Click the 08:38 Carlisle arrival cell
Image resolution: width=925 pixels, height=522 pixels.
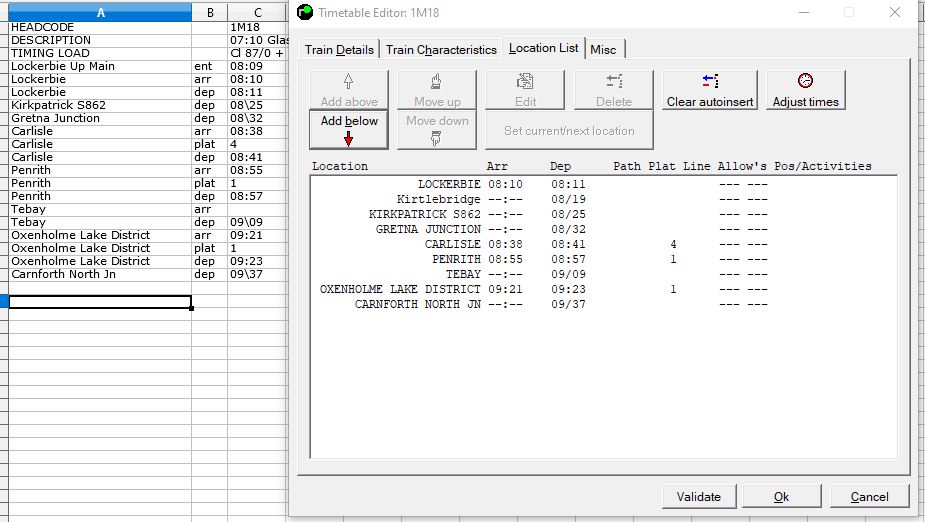click(258, 131)
